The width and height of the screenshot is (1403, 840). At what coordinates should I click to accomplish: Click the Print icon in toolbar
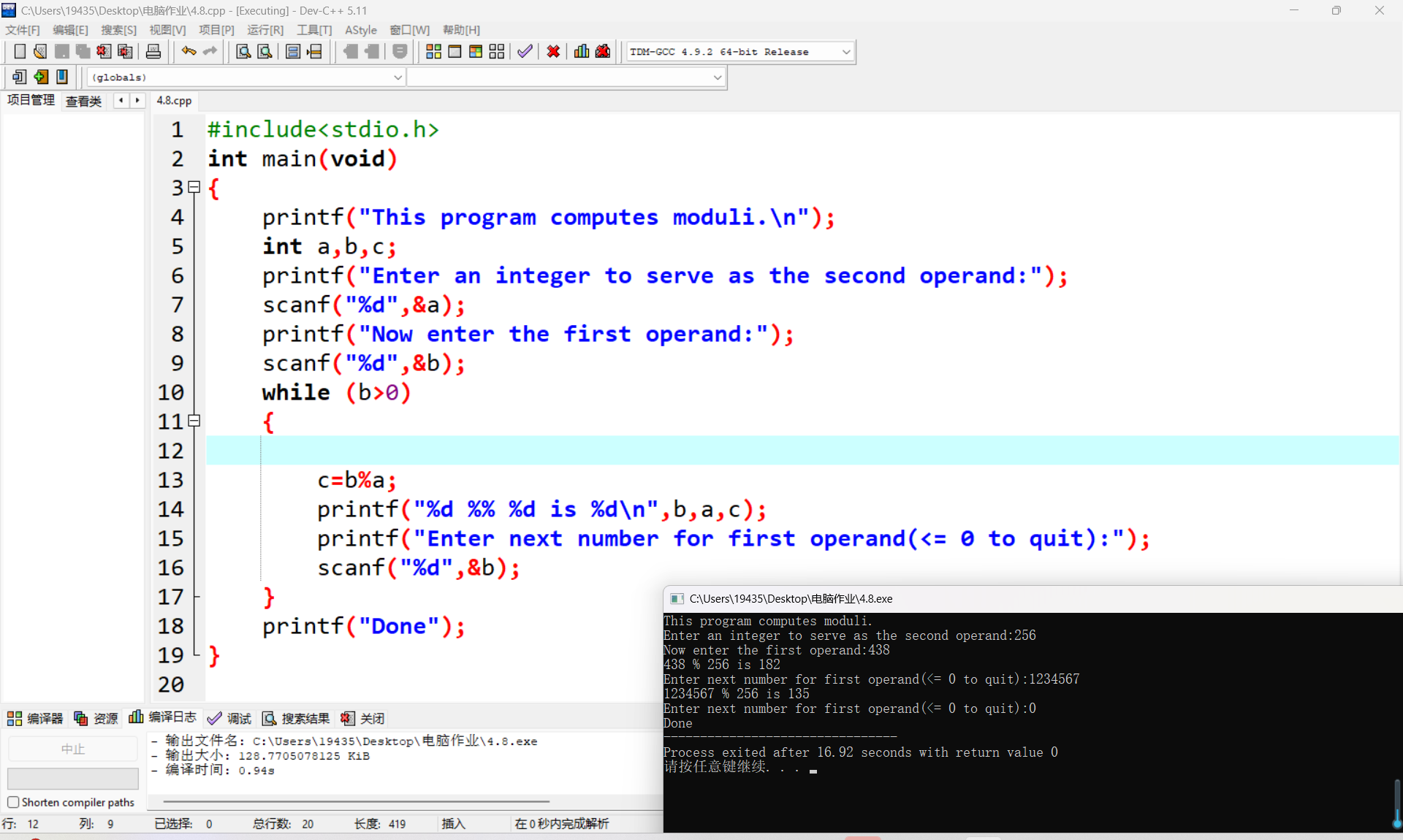click(x=153, y=51)
